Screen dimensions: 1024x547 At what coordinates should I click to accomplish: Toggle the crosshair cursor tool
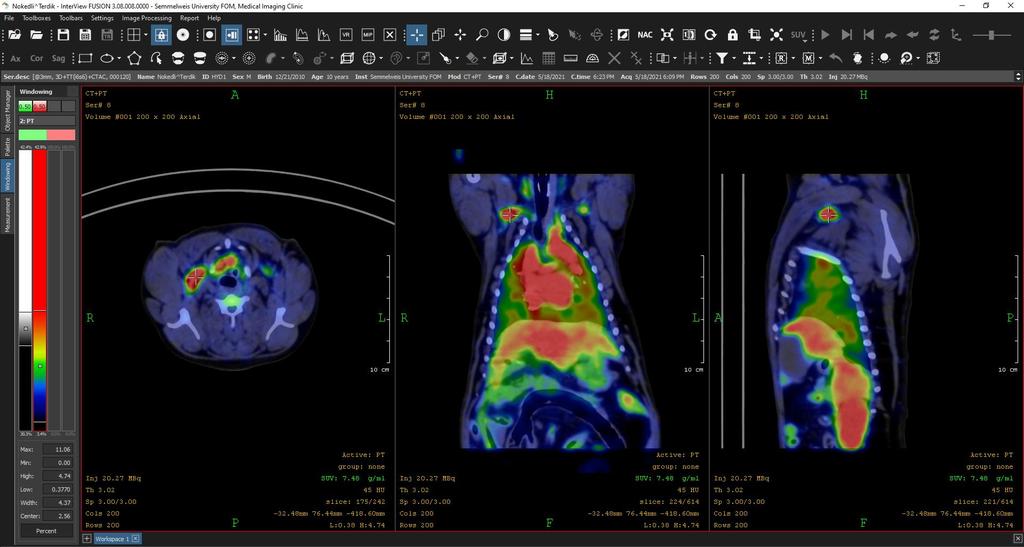(x=417, y=35)
